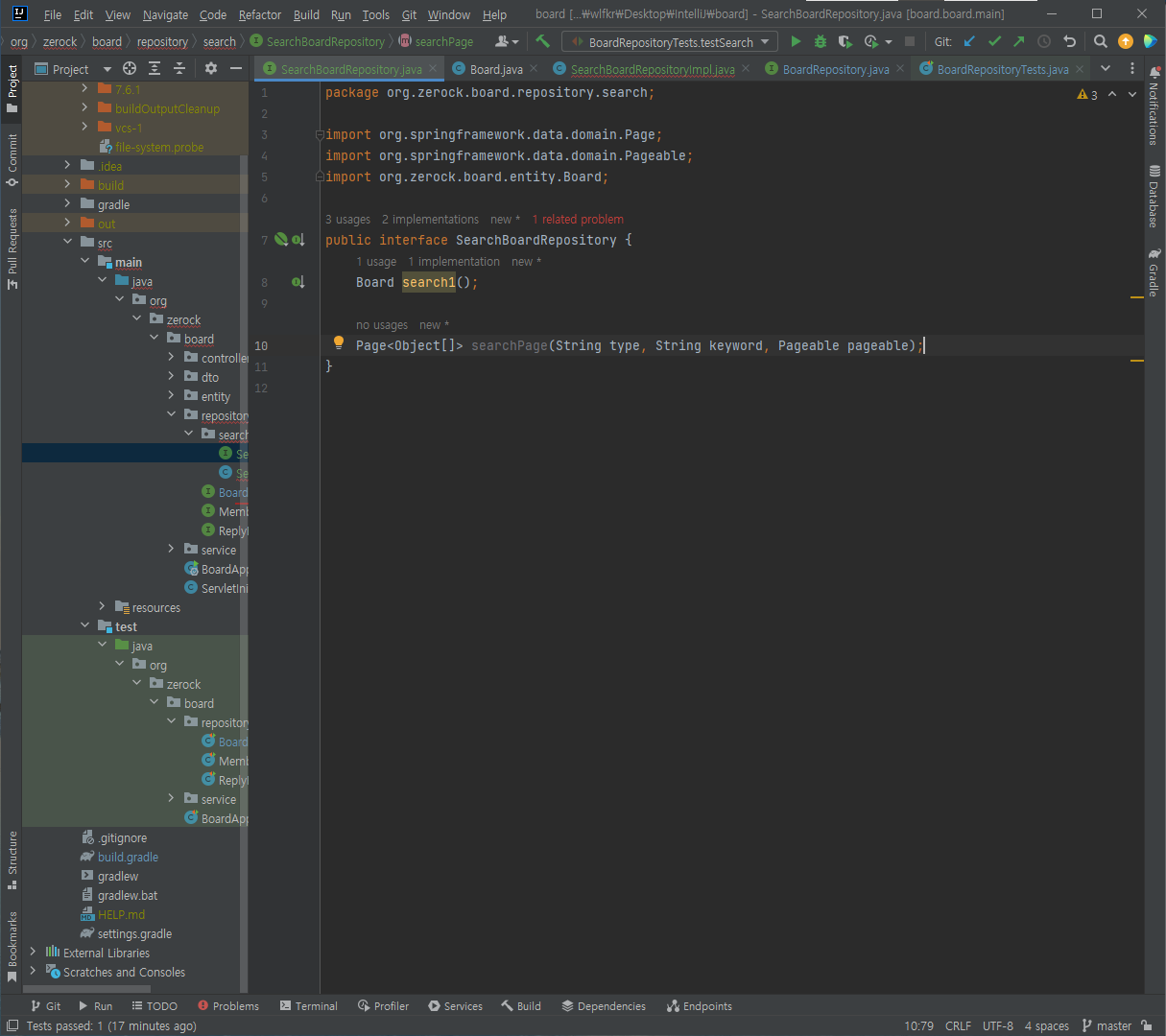Open the Navigate menu
Viewport: 1166px width, 1036px height.
[165, 14]
